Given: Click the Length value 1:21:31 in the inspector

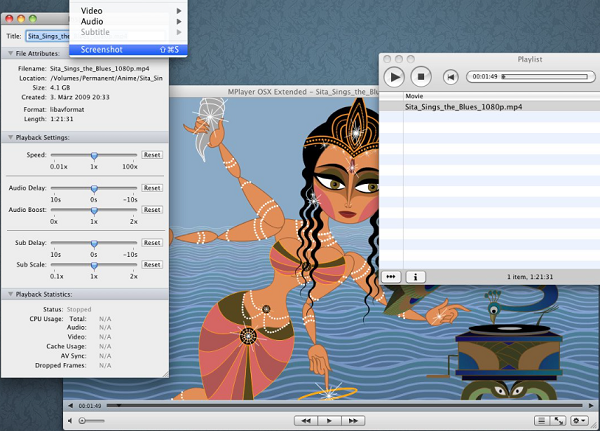Looking at the screenshot, I should 62,119.
